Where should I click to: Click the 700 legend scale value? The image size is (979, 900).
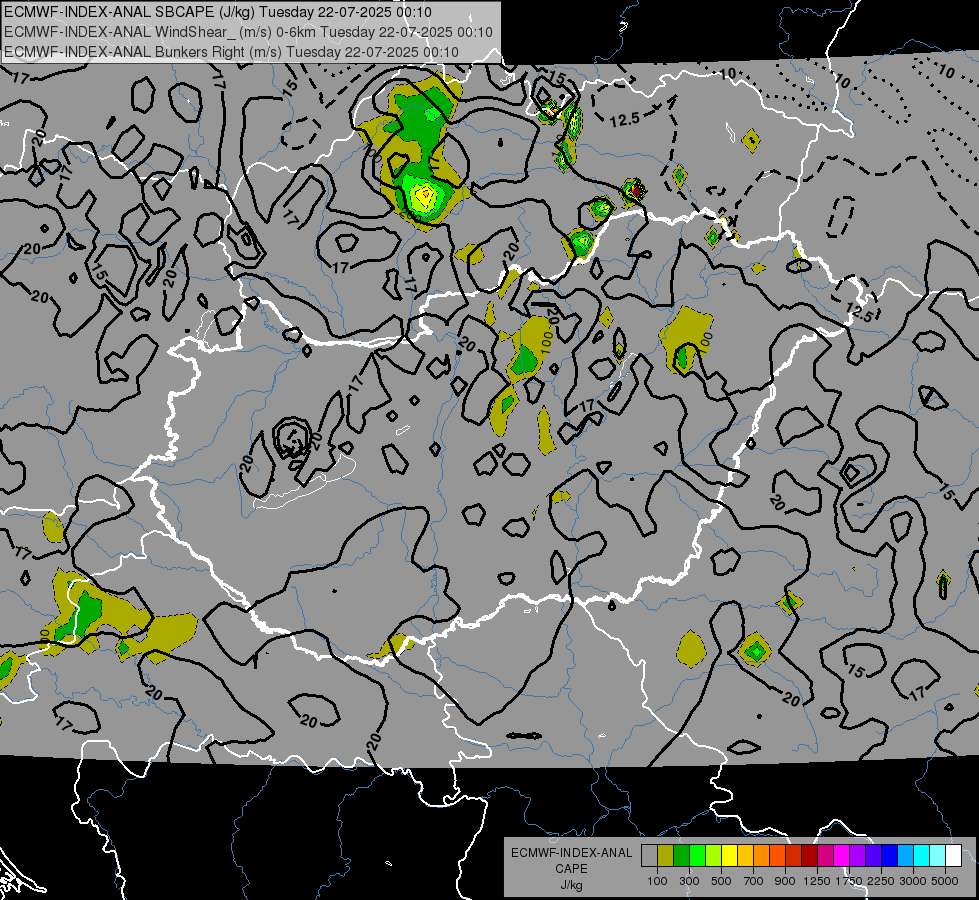(754, 881)
